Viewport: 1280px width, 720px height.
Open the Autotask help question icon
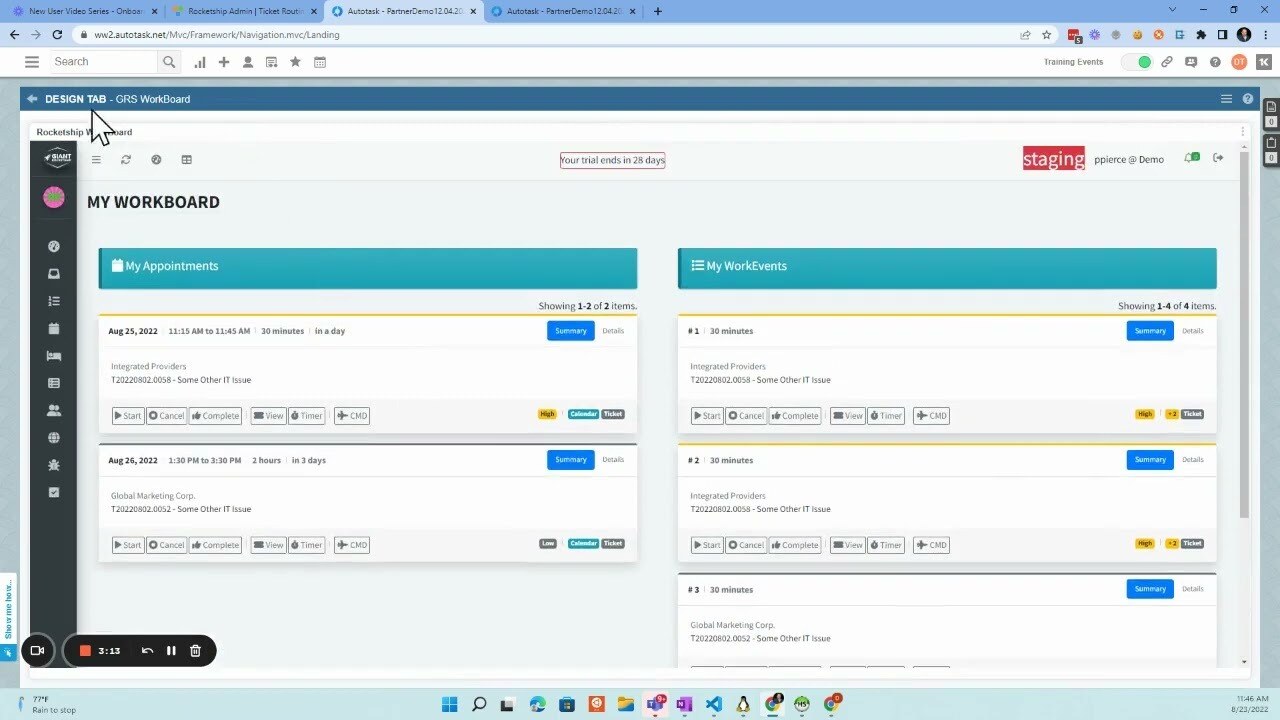(1215, 62)
